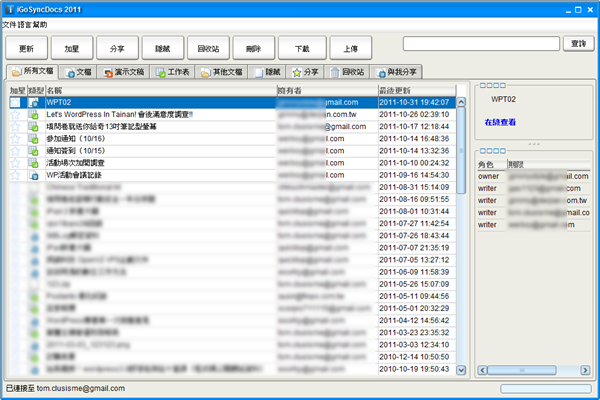The height and width of the screenshot is (400, 600).
Task: Click the document list scroll-up arrow
Action: (461, 102)
